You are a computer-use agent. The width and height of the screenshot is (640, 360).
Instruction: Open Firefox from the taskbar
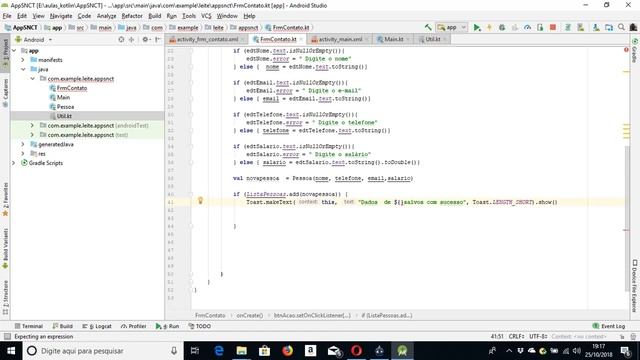point(287,351)
